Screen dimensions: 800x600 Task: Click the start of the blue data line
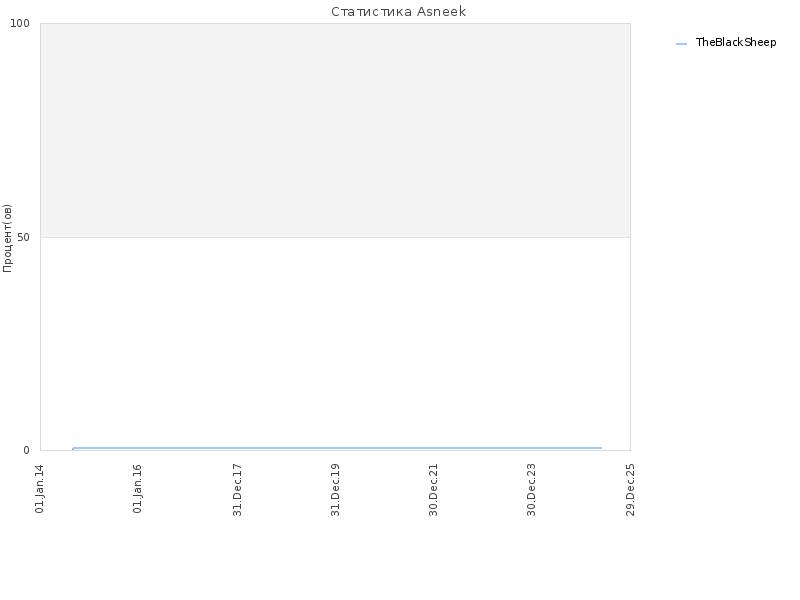click(x=73, y=448)
